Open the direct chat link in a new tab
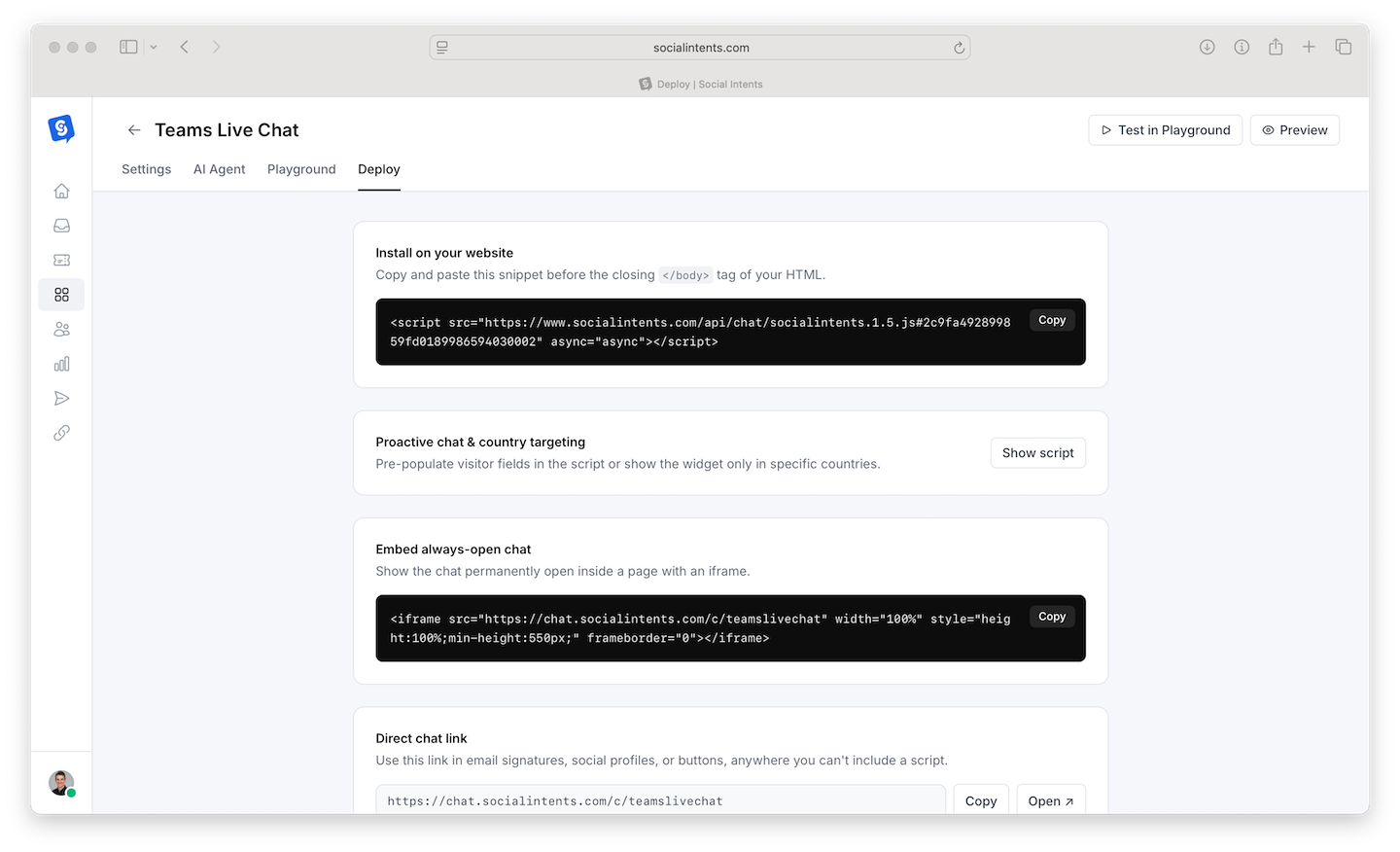1400x852 pixels. 1050,800
